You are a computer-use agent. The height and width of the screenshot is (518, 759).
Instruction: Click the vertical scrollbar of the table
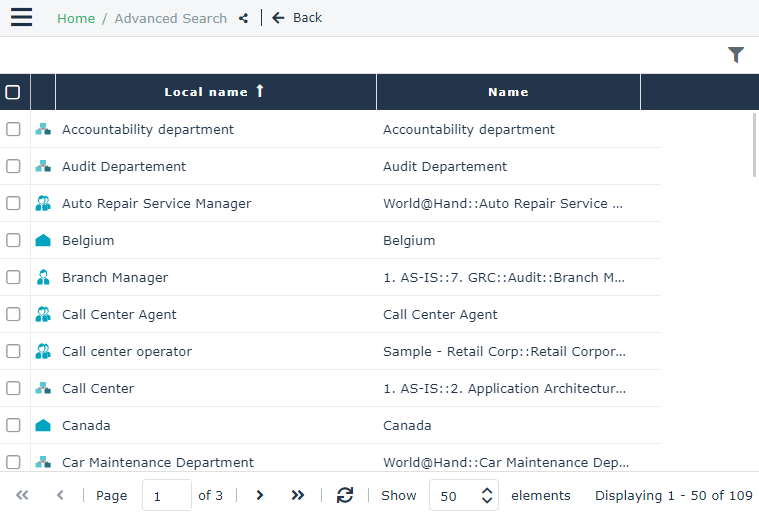pos(754,146)
